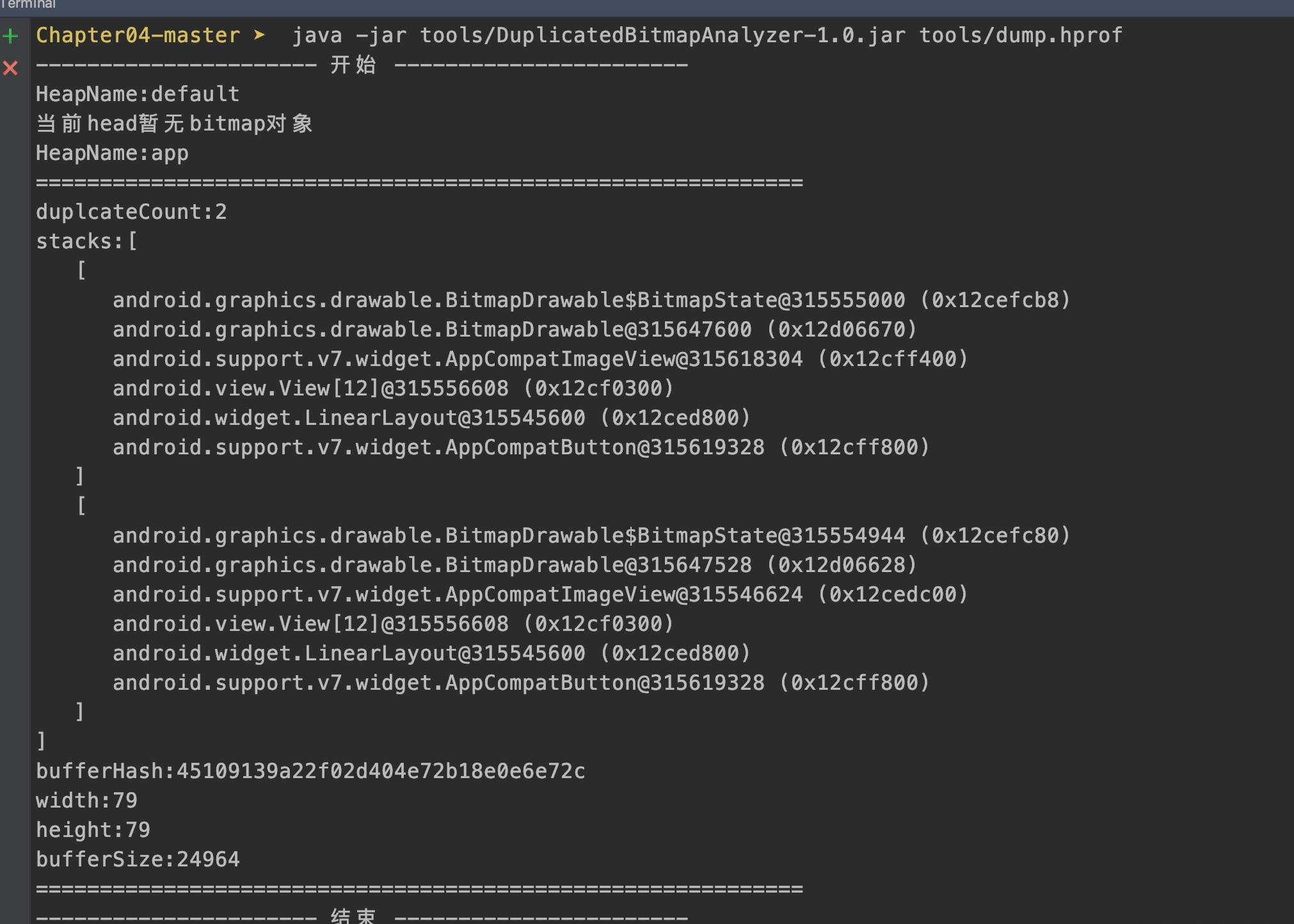Click the BitmapDrawable@315647528 stack entry
This screenshot has height=924, width=1294.
click(515, 566)
